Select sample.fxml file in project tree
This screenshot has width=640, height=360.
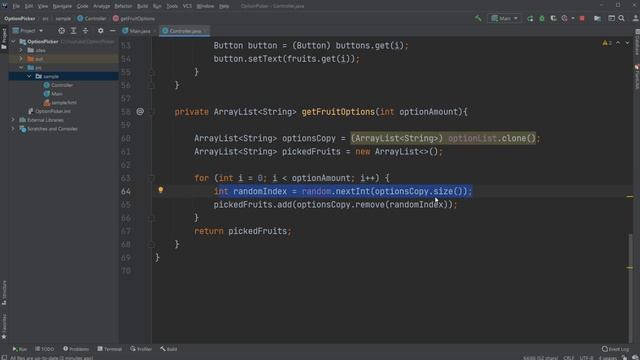(60, 102)
